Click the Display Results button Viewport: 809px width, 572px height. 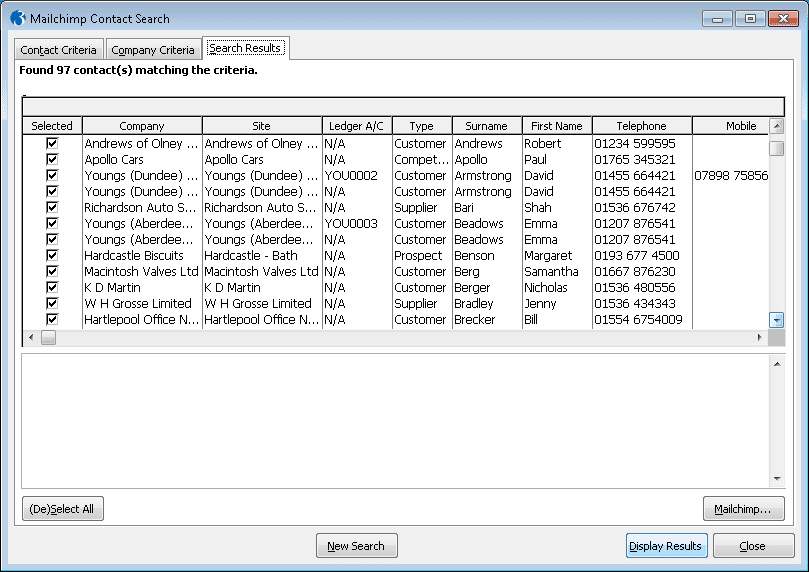coord(666,546)
